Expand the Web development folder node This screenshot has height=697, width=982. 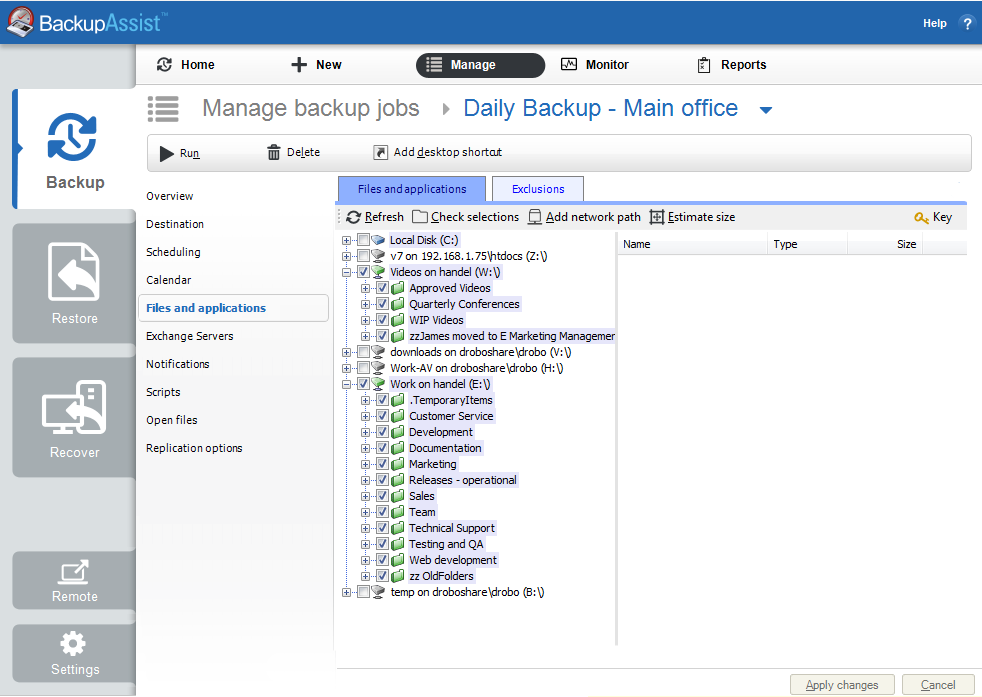[x=366, y=560]
